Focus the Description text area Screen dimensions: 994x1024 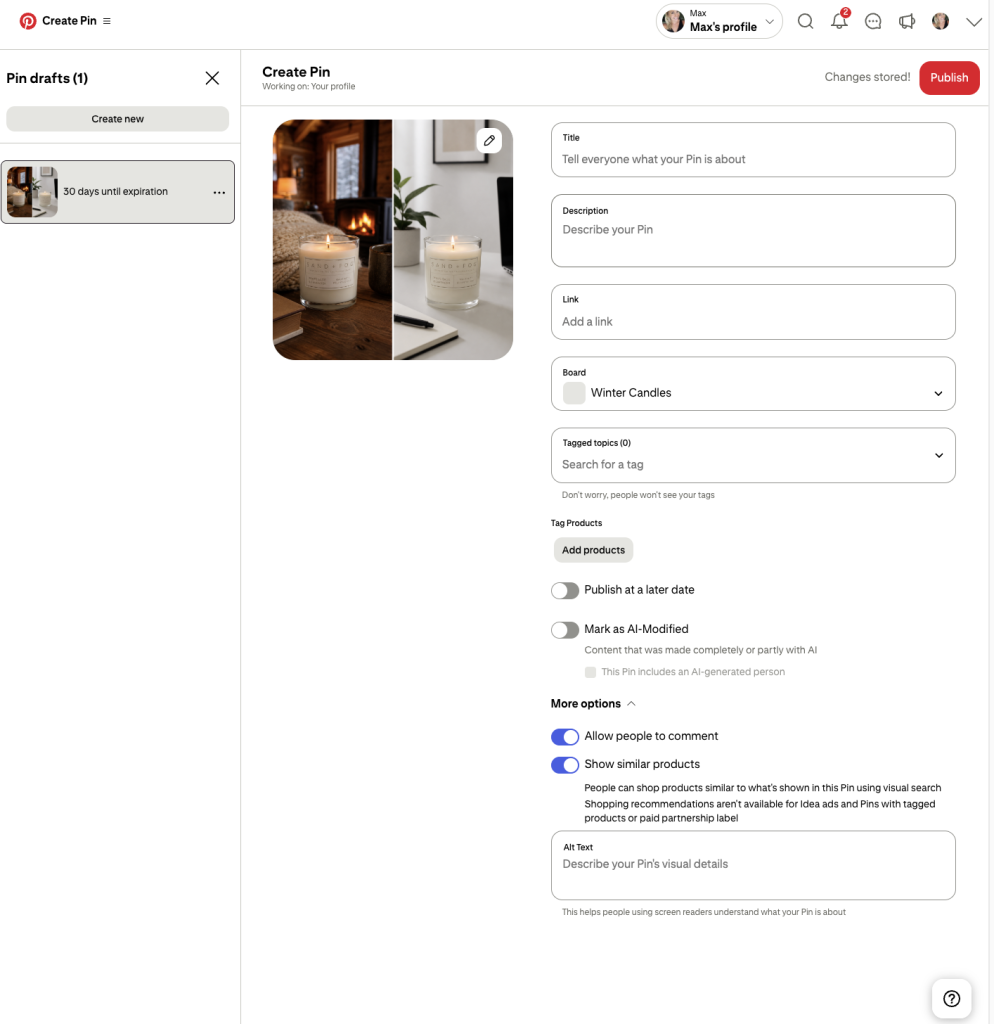coord(753,231)
